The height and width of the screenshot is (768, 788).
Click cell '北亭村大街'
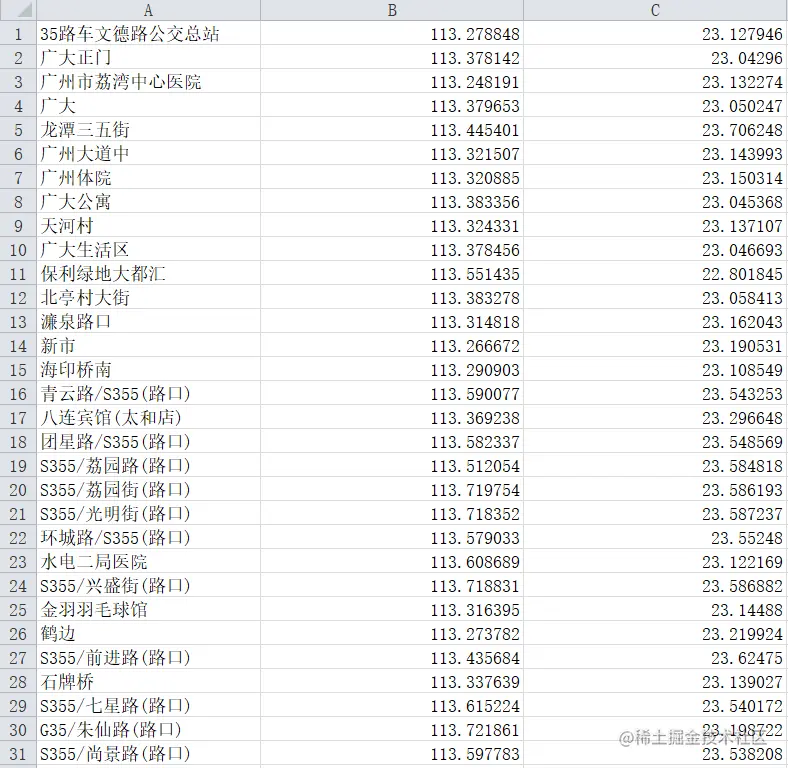pyautogui.click(x=148, y=298)
